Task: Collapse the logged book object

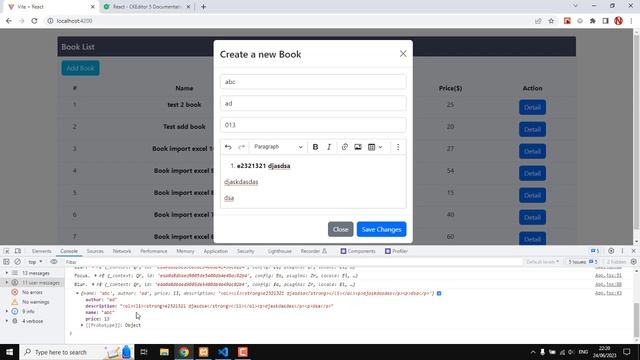Action: pyautogui.click(x=77, y=293)
